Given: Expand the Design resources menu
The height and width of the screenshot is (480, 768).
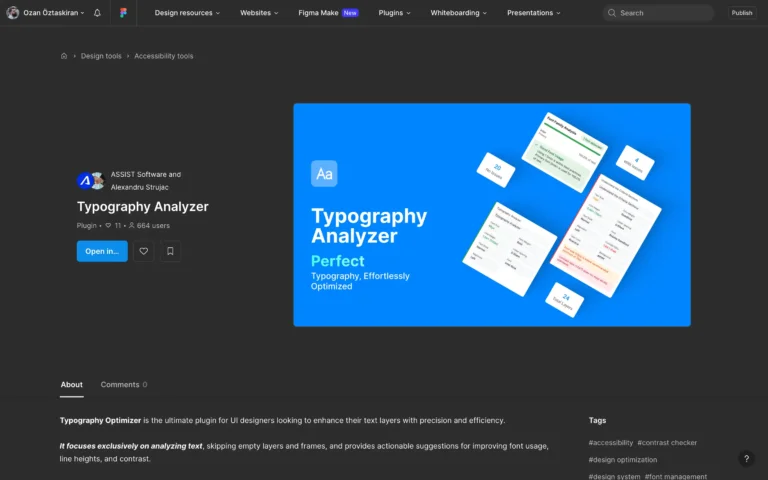Looking at the screenshot, I should coord(187,13).
